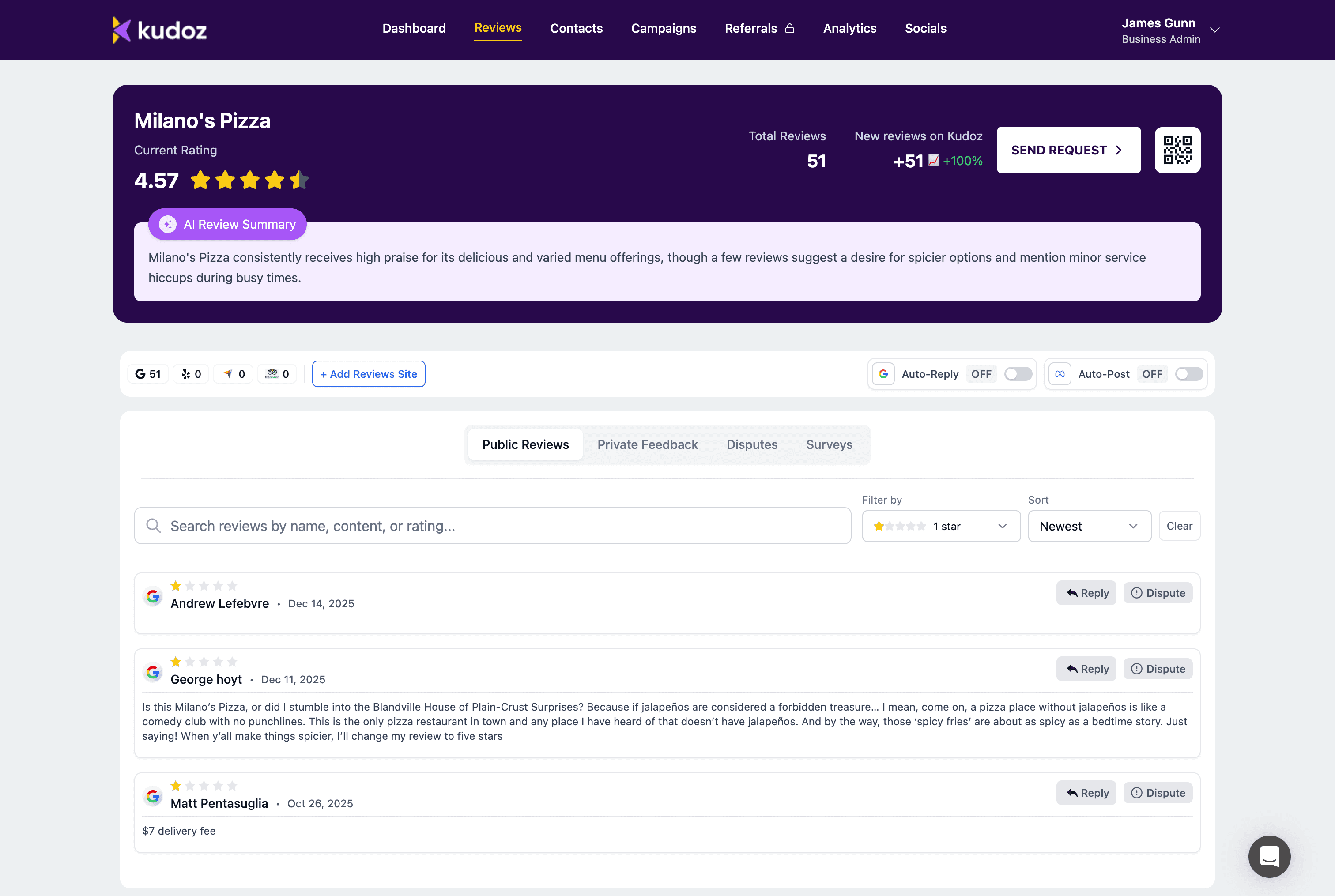Select the TripAdvisor reviews count chip
1335x896 pixels.
coord(278,374)
